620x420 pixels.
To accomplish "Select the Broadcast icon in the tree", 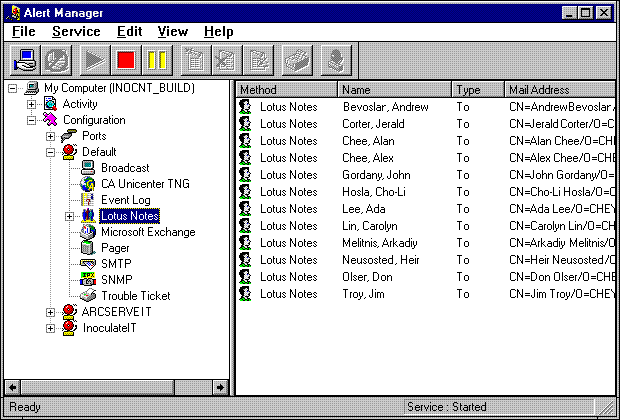I will pyautogui.click(x=88, y=168).
